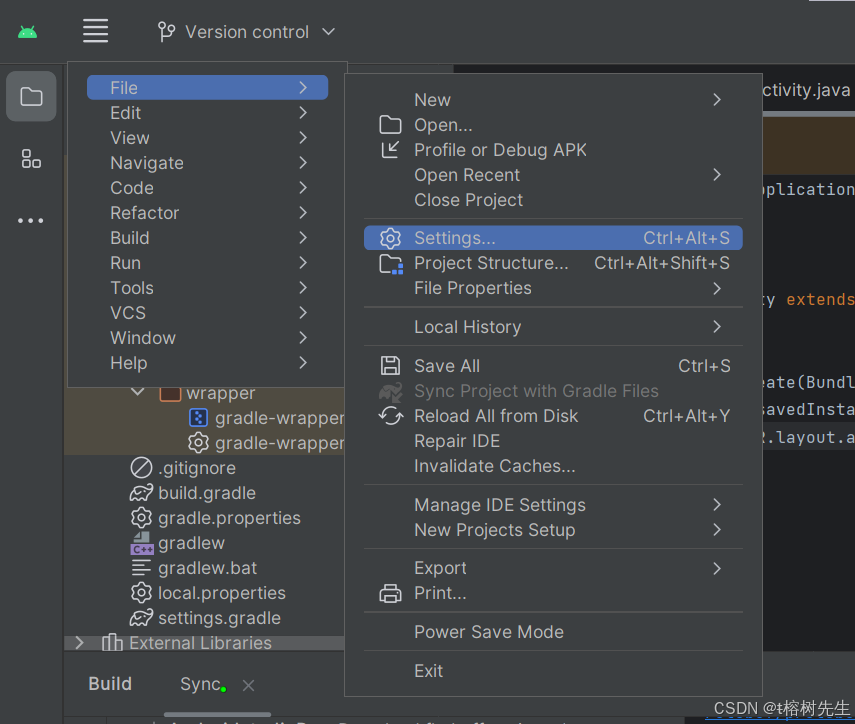
Task: Choose Repair IDE
Action: (x=553, y=441)
